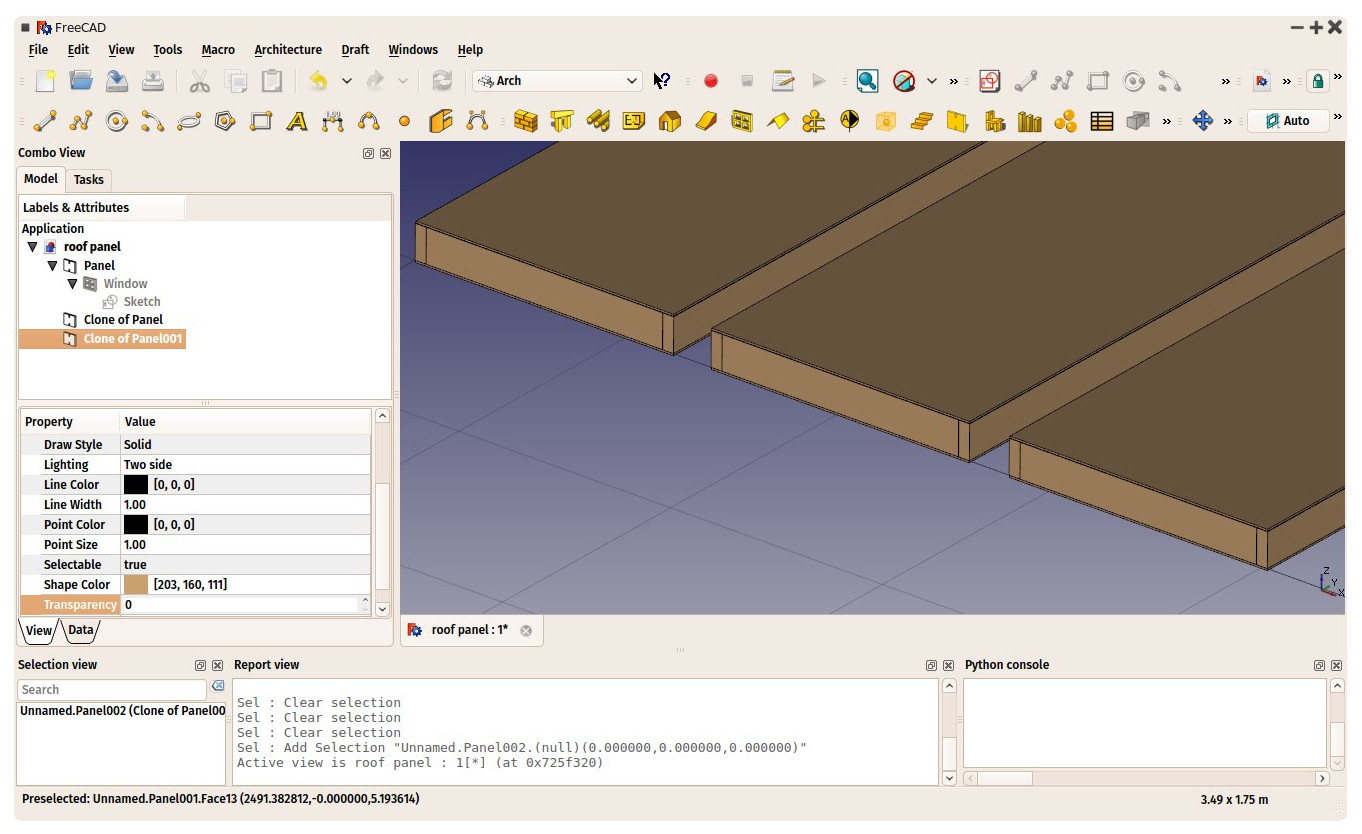Click the Arch Building icon
The image size is (1362, 834).
click(x=669, y=121)
